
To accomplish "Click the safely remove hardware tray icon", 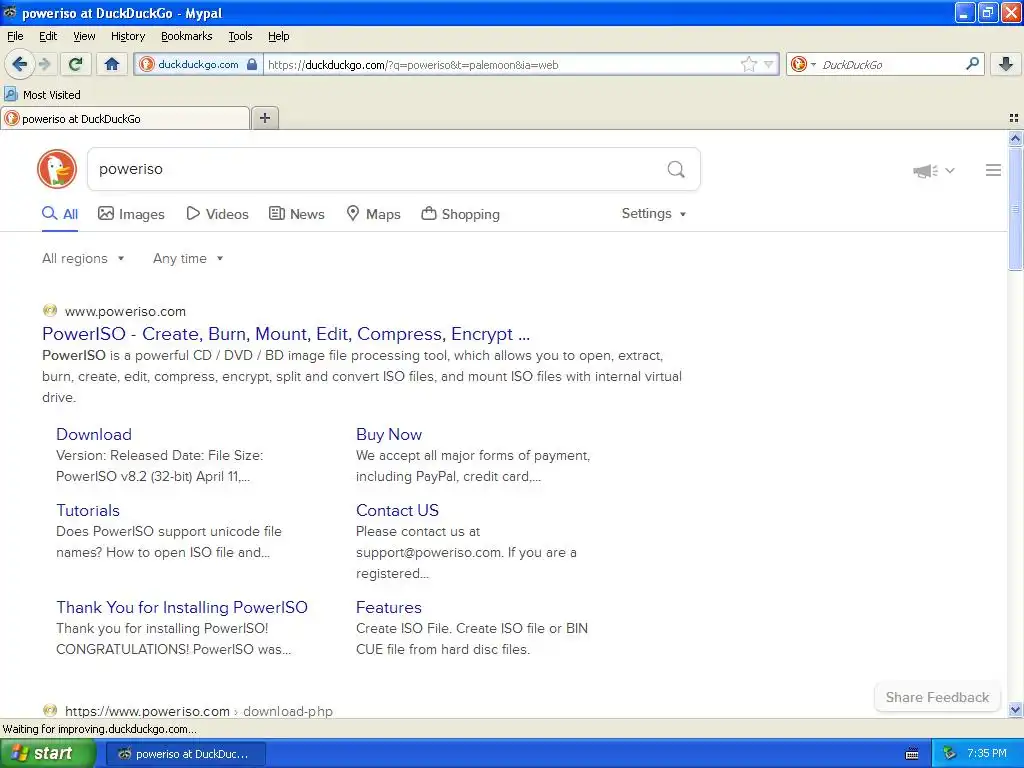I will pyautogui.click(x=950, y=754).
